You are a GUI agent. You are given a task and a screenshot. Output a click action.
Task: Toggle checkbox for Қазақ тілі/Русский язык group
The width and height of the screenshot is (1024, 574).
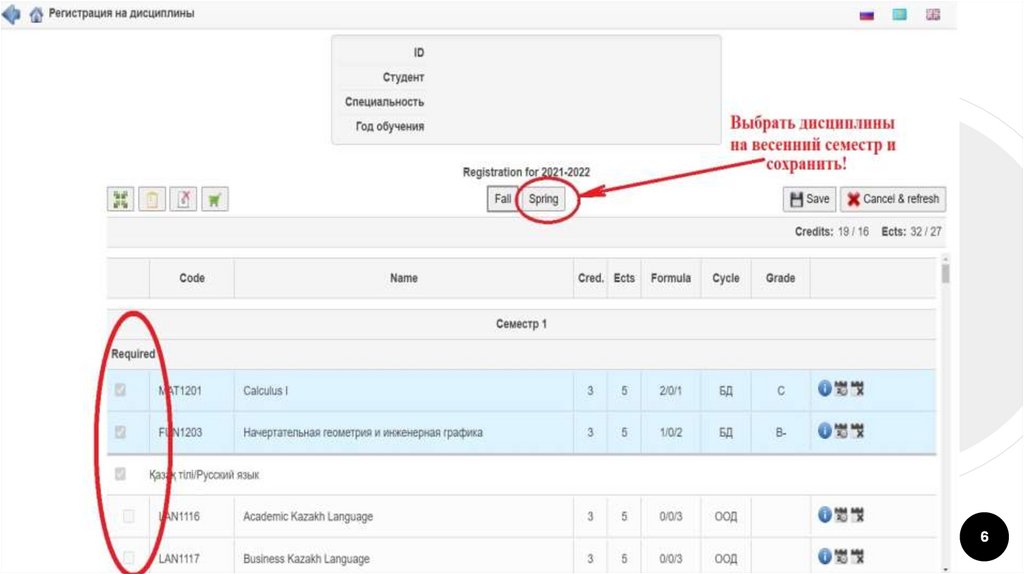click(121, 474)
